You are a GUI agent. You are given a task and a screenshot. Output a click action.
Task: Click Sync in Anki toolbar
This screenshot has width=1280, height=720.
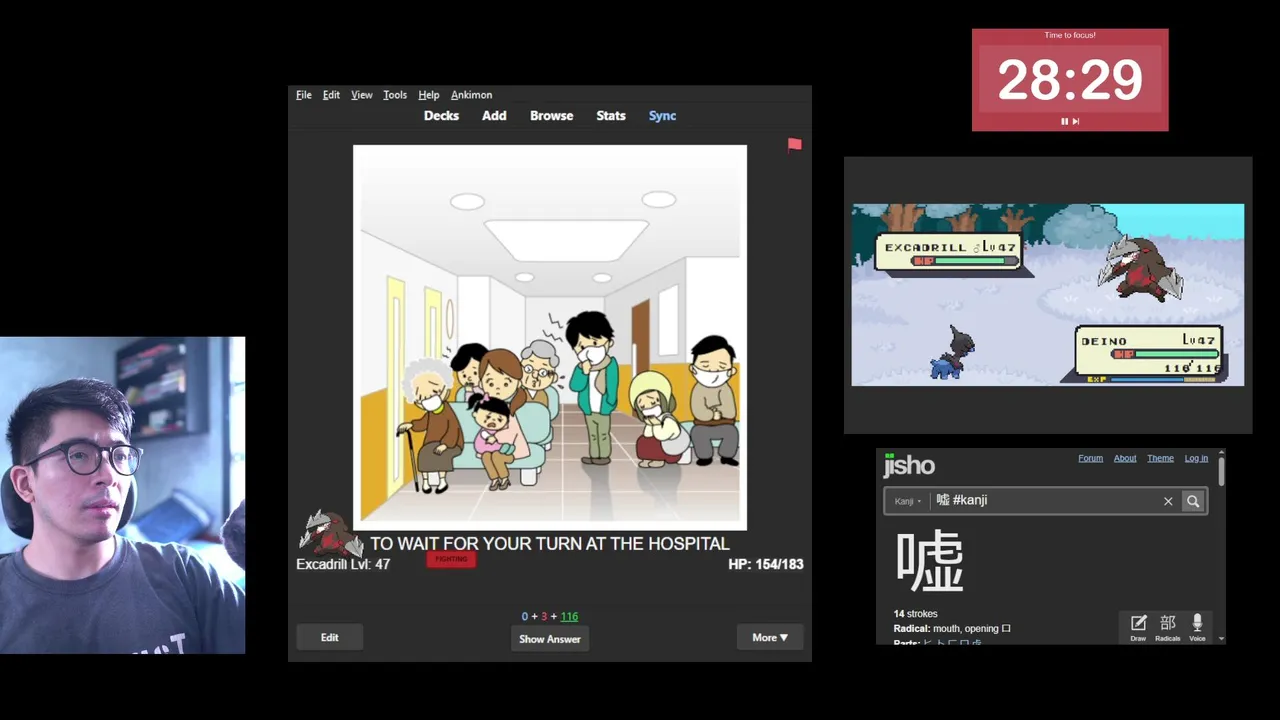[x=662, y=116]
